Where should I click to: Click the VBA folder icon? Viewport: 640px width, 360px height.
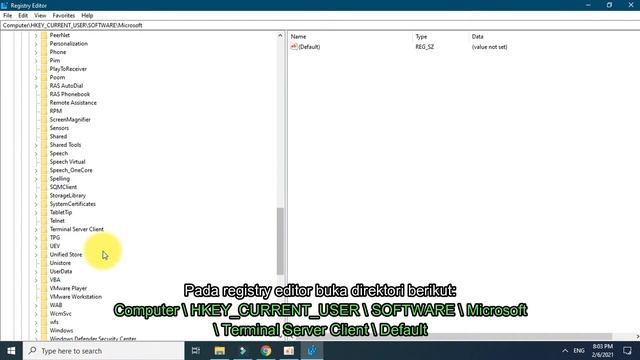click(x=44, y=280)
